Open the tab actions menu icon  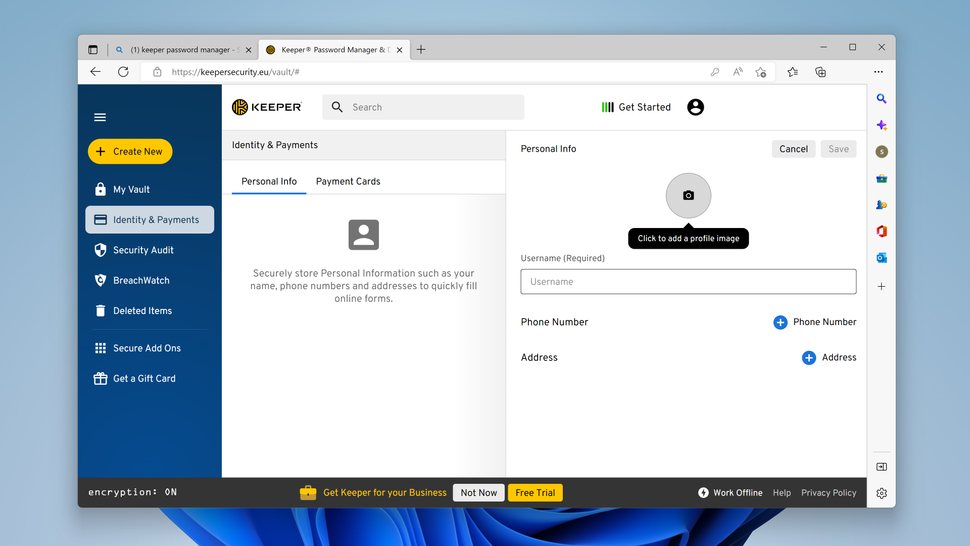coord(93,49)
